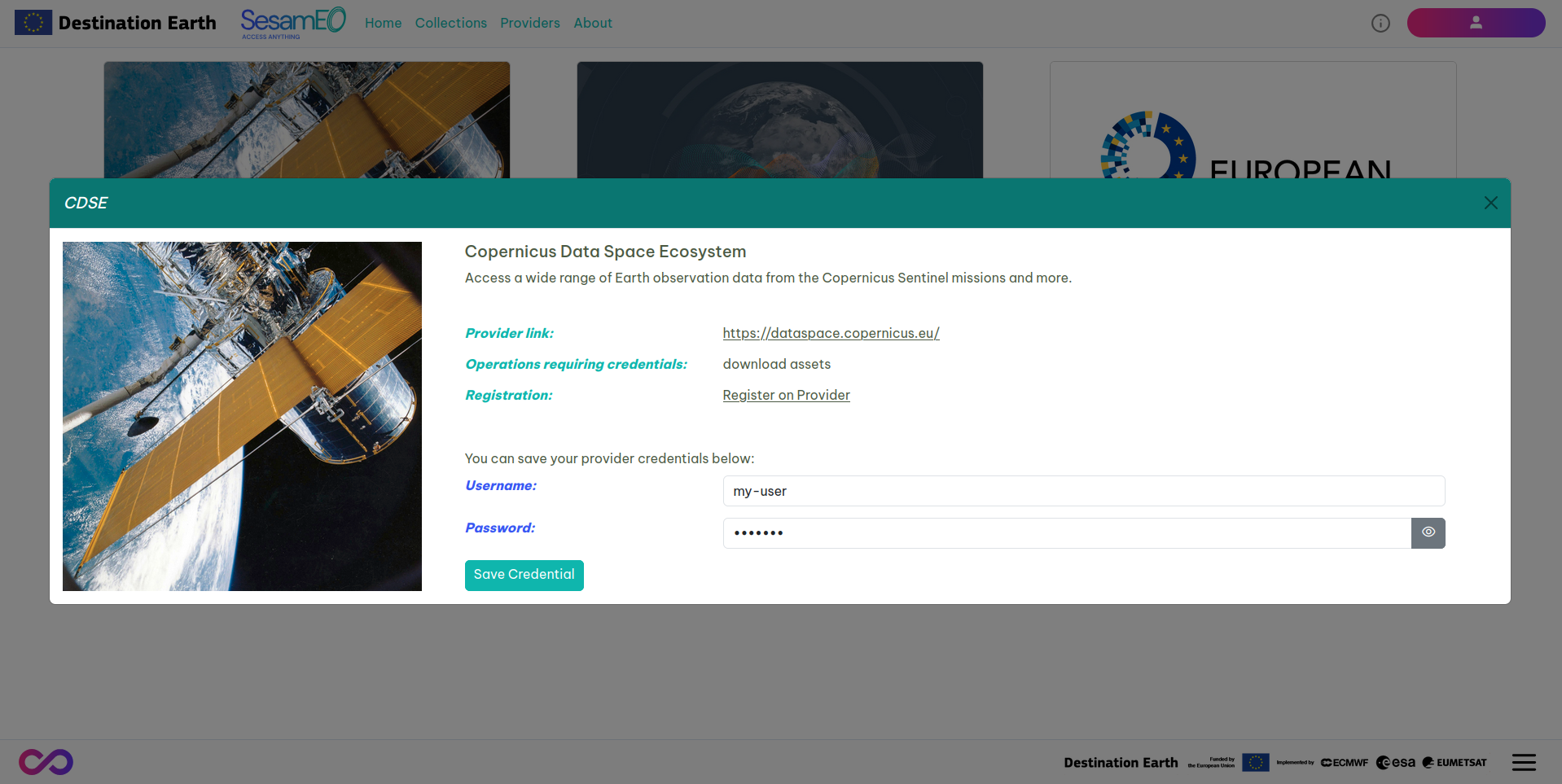1562x784 pixels.
Task: Click the user account button top right
Action: tap(1475, 23)
